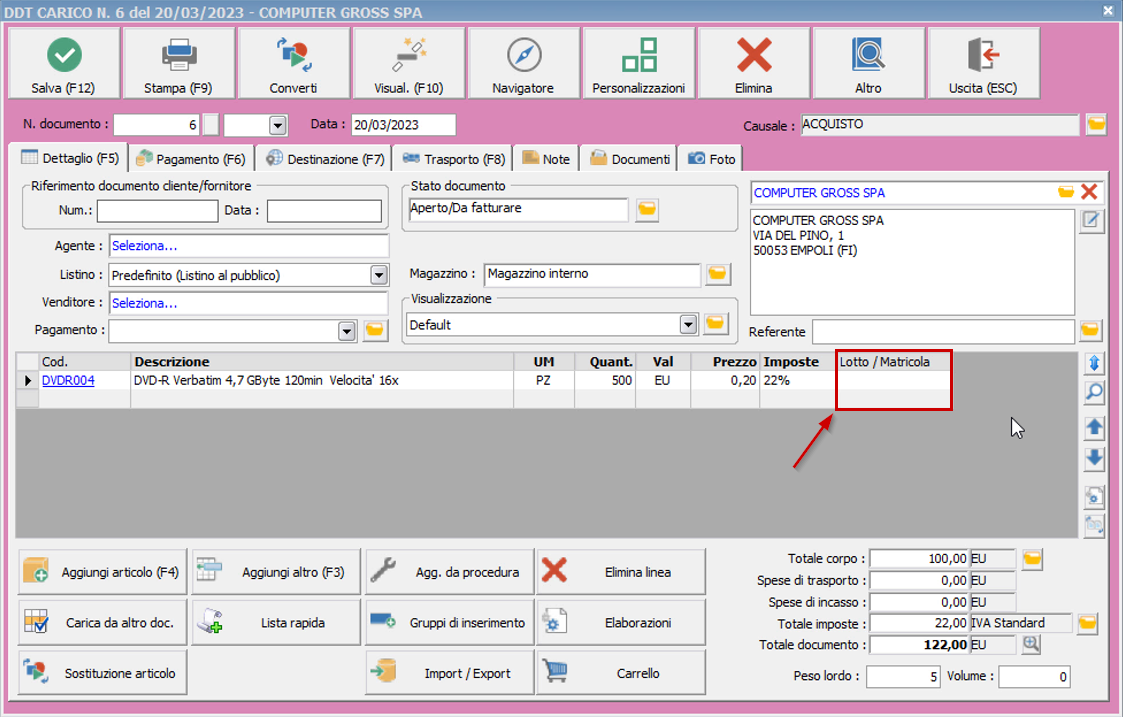1123x717 pixels.
Task: Click the Peso lordo field
Action: click(902, 676)
